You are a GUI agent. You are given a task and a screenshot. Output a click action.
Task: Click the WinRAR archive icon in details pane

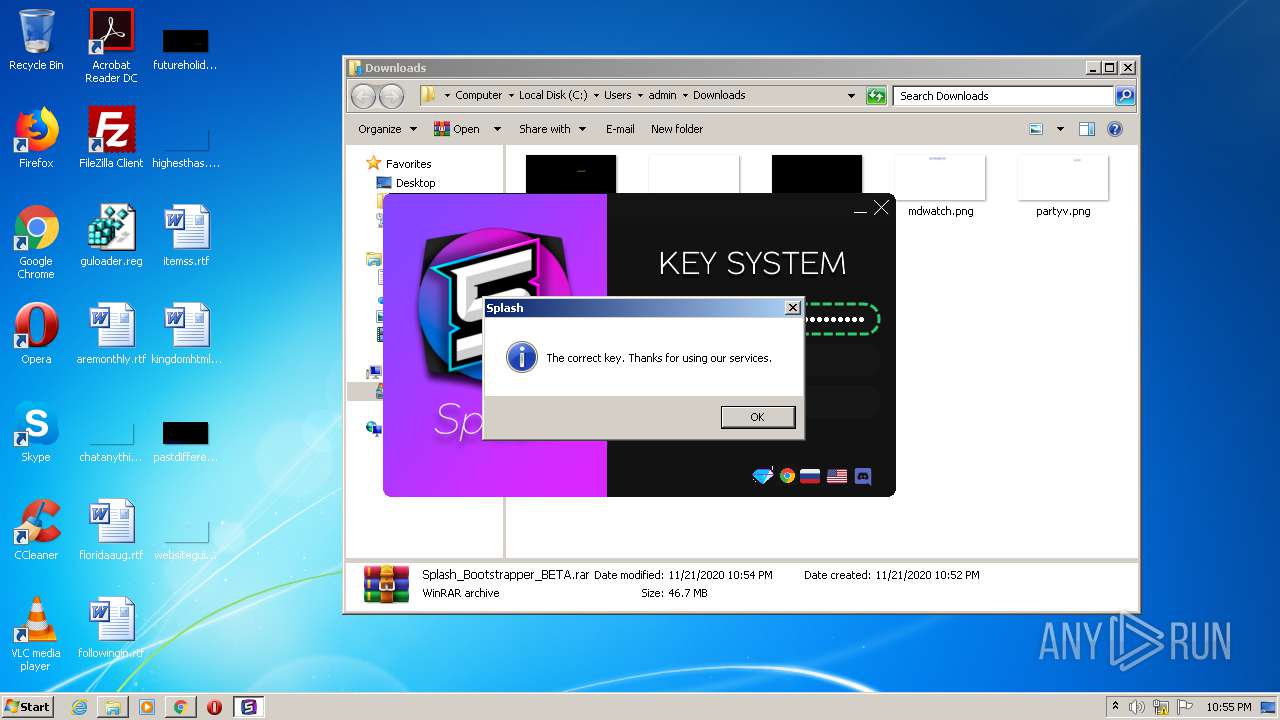pyautogui.click(x=387, y=584)
